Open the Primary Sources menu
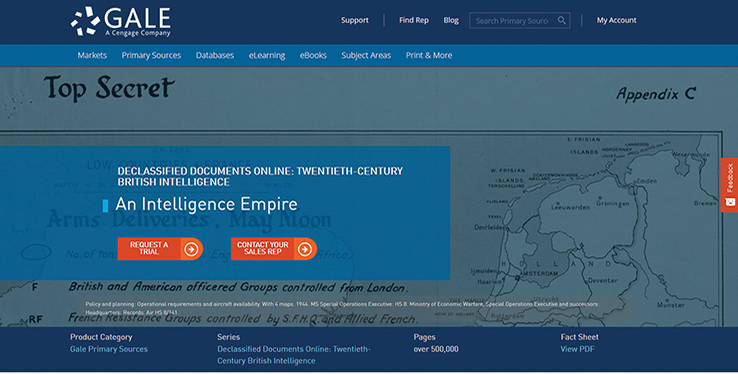The height and width of the screenshot is (374, 738). [151, 55]
